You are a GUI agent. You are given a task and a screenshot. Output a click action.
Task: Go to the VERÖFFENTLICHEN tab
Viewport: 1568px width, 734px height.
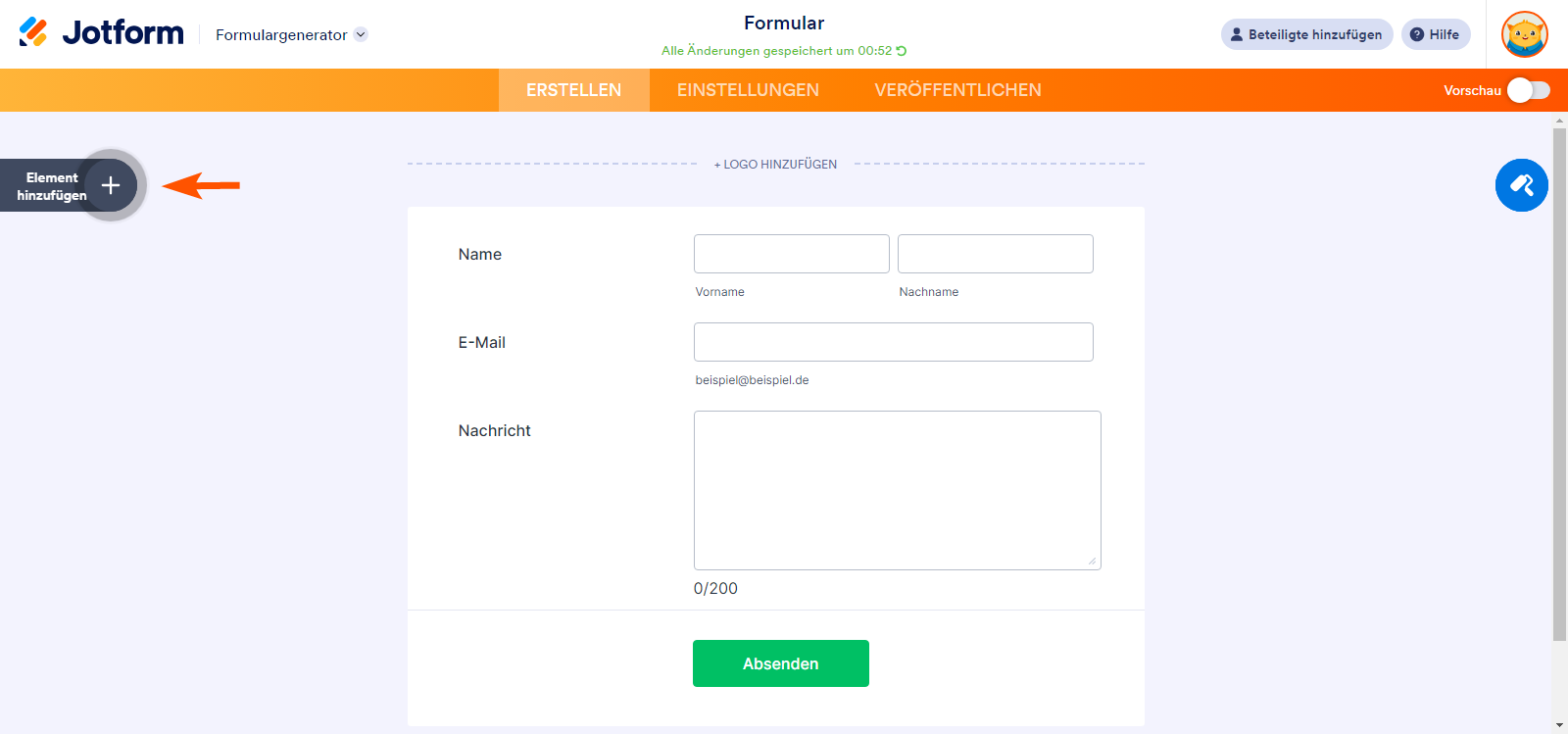[957, 90]
